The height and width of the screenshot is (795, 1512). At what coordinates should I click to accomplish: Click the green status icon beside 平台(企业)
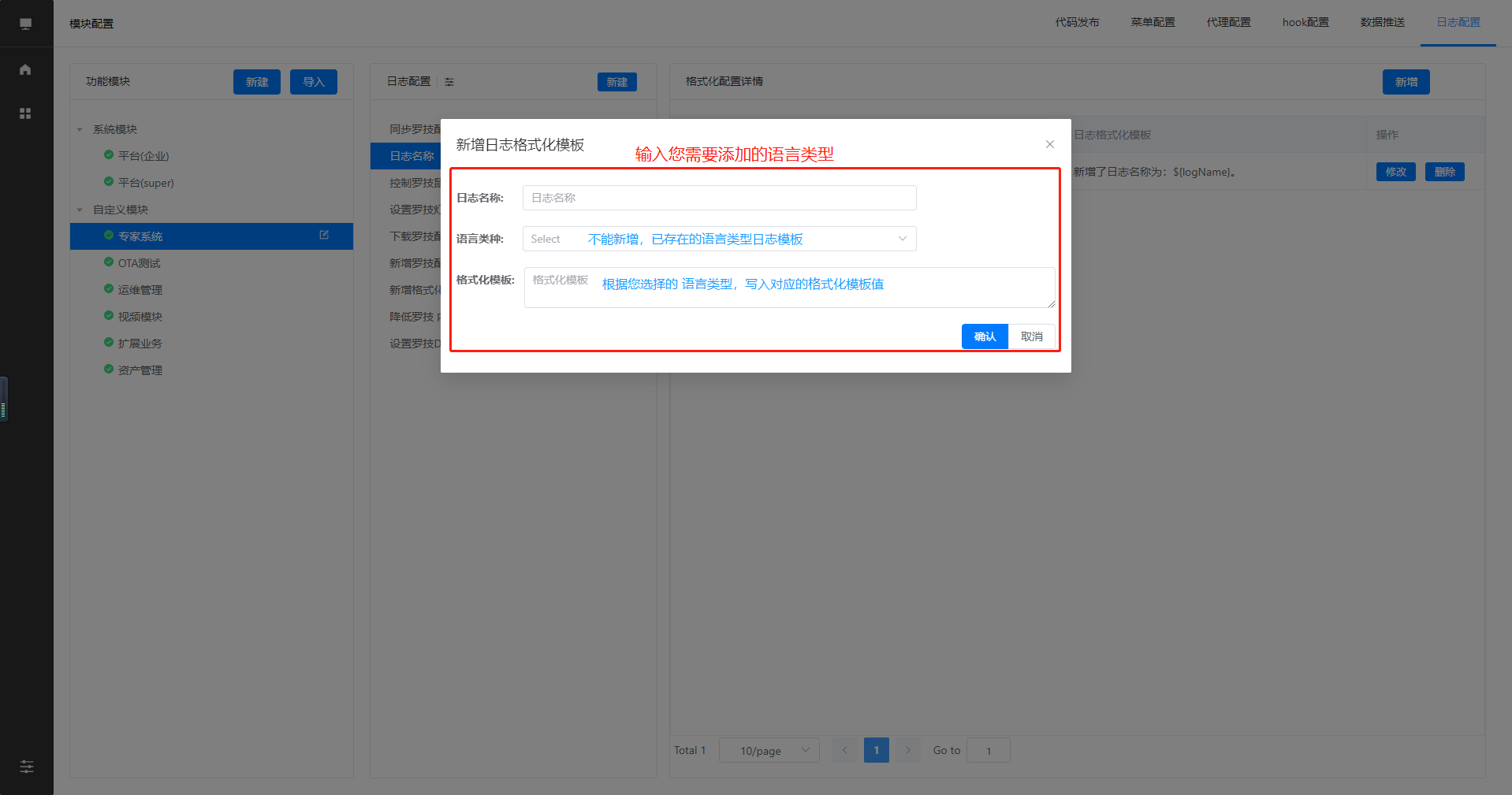point(109,155)
